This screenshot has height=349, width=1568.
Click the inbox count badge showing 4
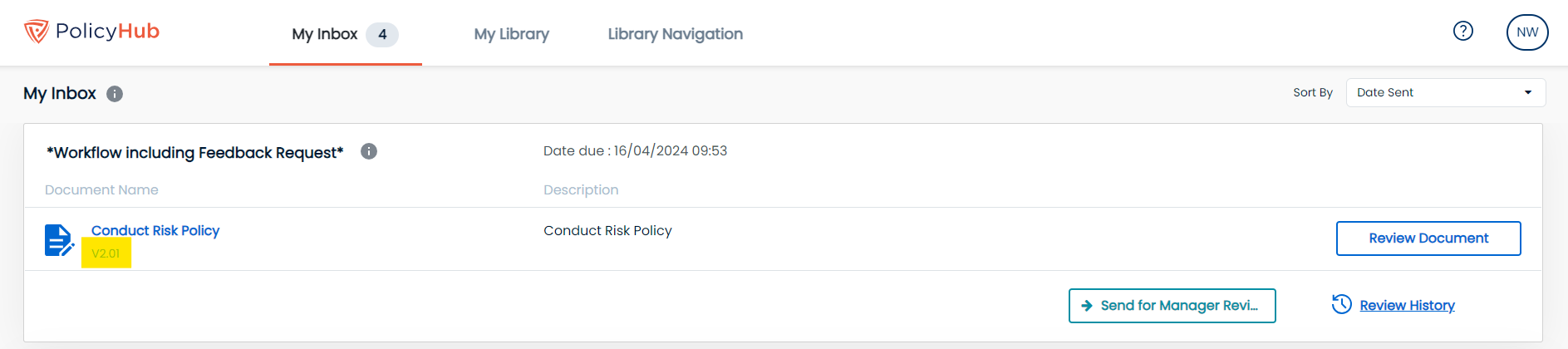pyautogui.click(x=382, y=34)
